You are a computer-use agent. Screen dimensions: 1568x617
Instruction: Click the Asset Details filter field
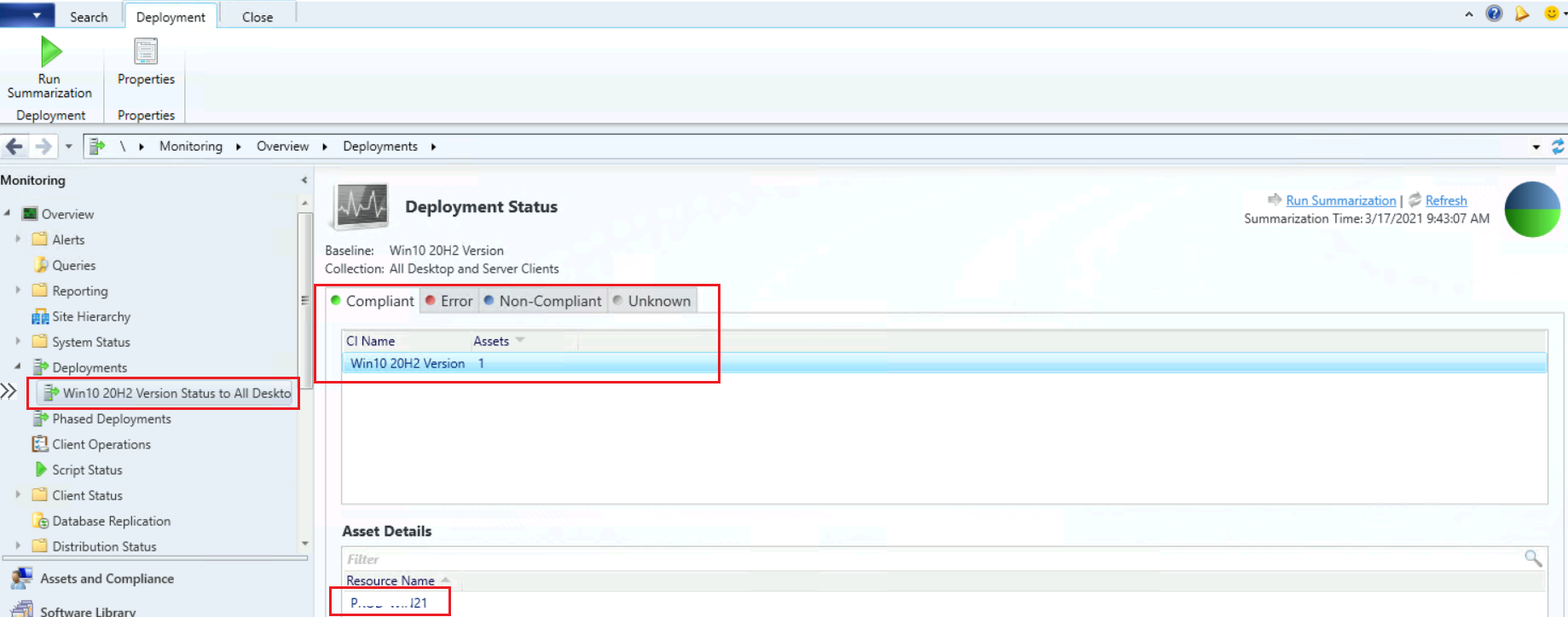pos(931,559)
